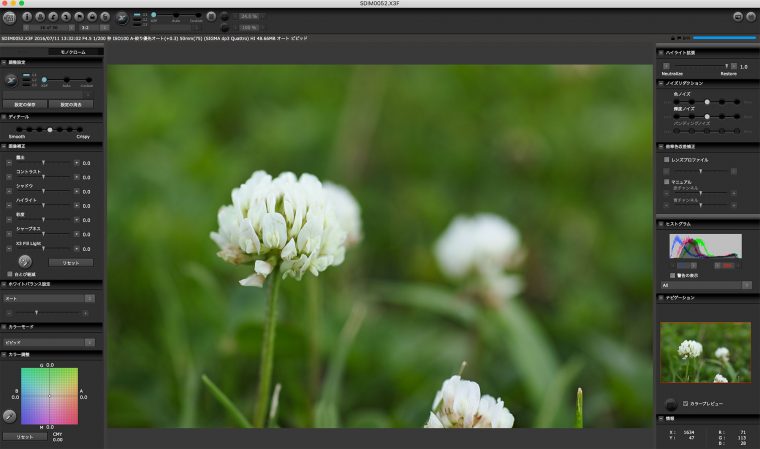Viewport: 760px width, 449px height.
Task: Collapse the ノイズリダクション section
Action: 661,83
